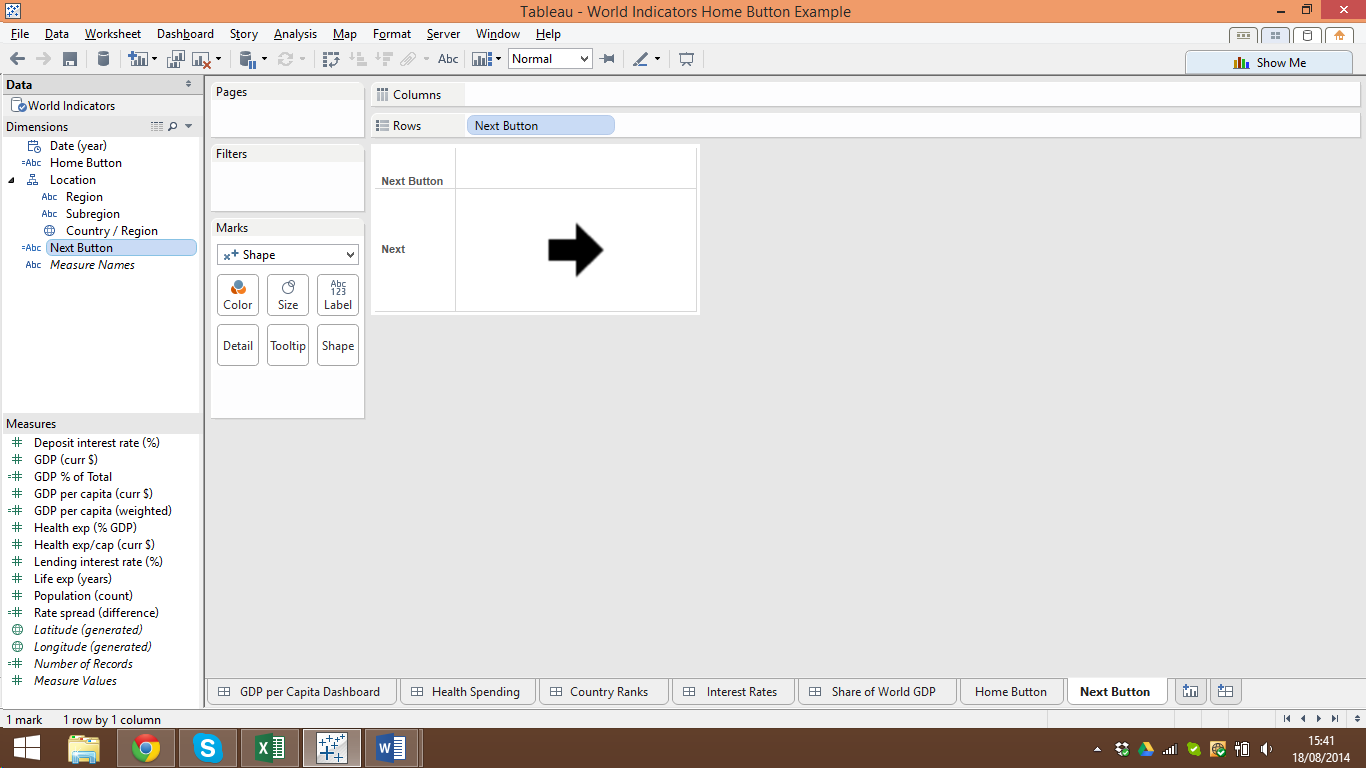The width and height of the screenshot is (1366, 768).
Task: Select the Date (year) dimension
Action: (x=78, y=146)
